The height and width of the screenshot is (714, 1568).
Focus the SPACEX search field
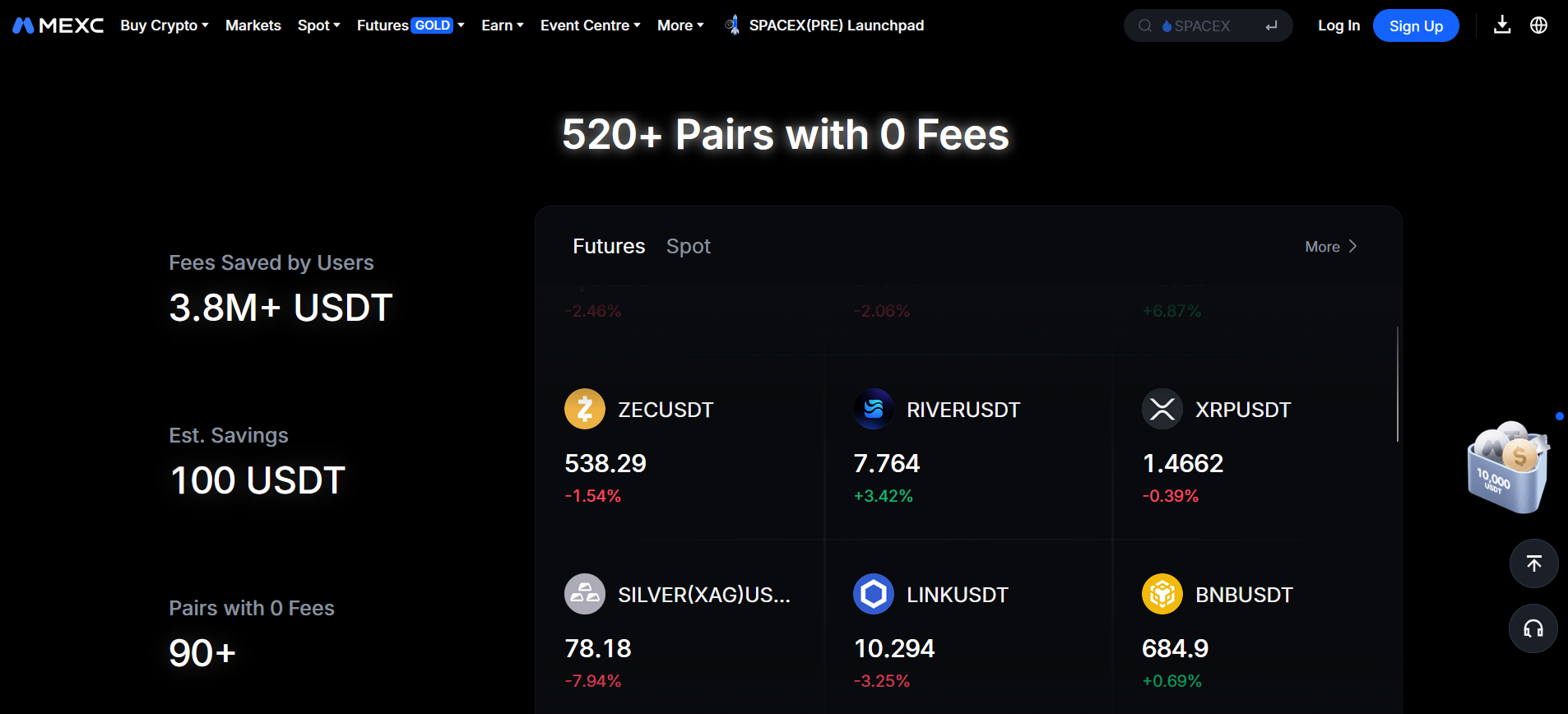pos(1208,25)
